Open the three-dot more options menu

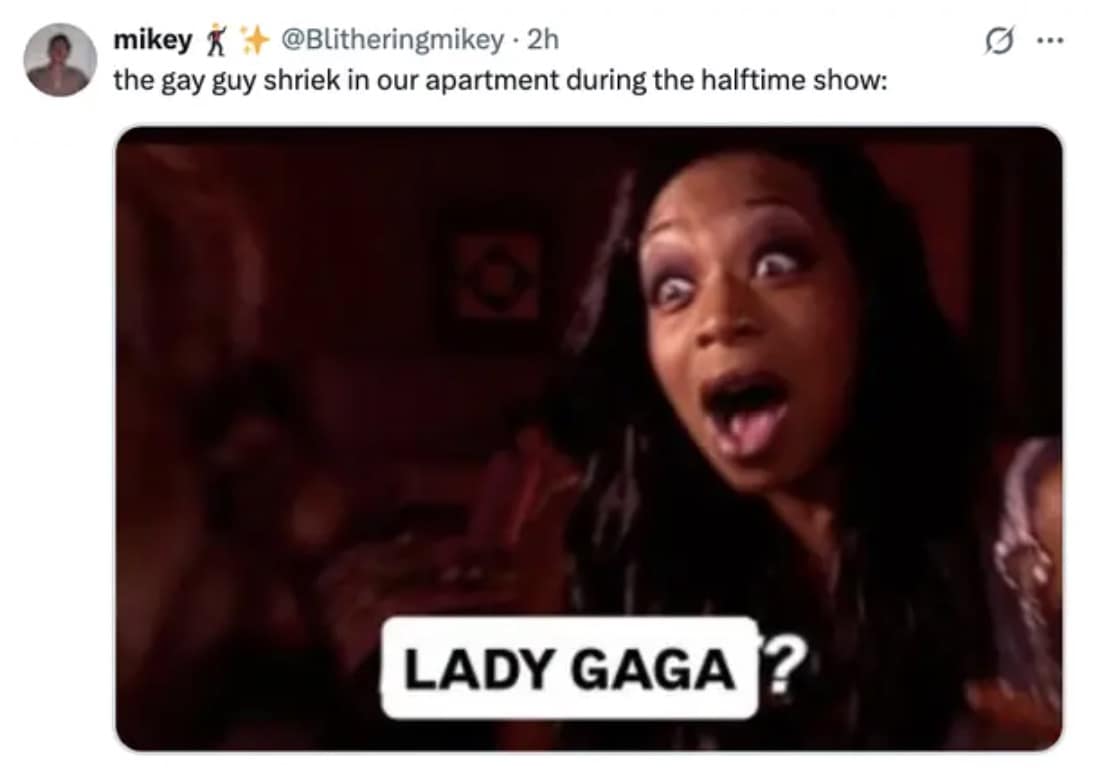pos(1050,41)
